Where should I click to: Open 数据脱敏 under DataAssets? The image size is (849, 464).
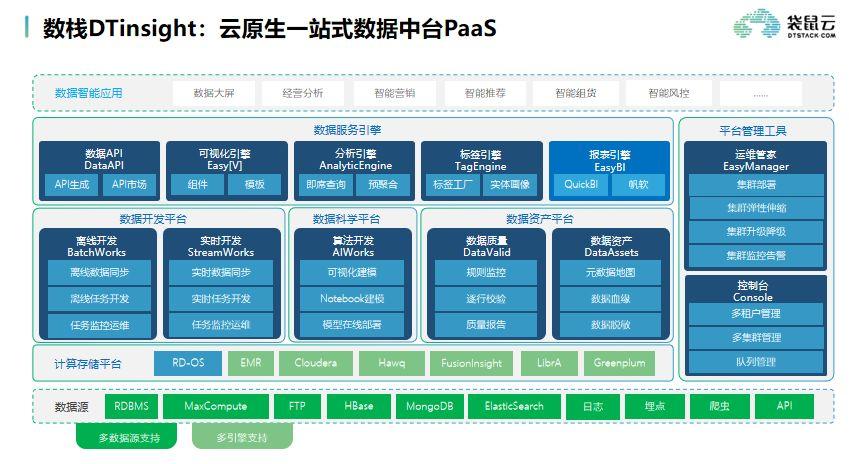(610, 325)
